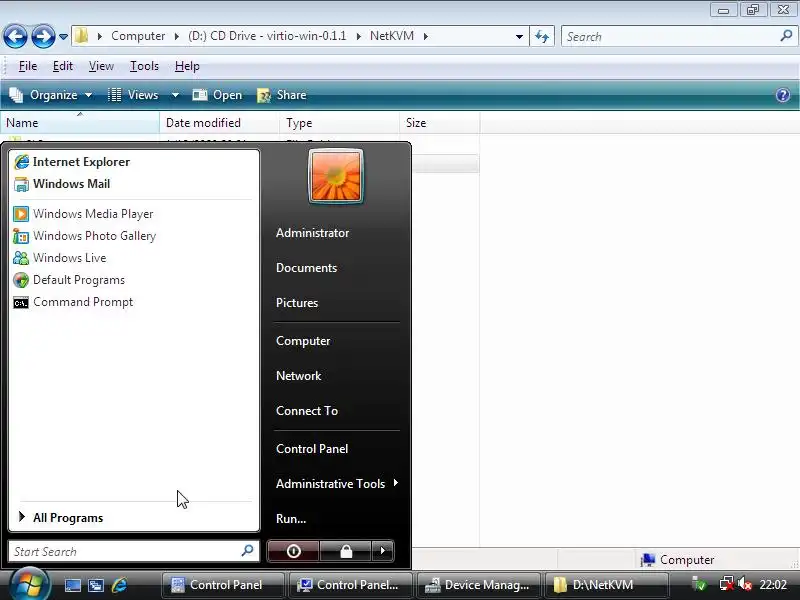Switch to D:\NetKVM taskbar button

606,585
